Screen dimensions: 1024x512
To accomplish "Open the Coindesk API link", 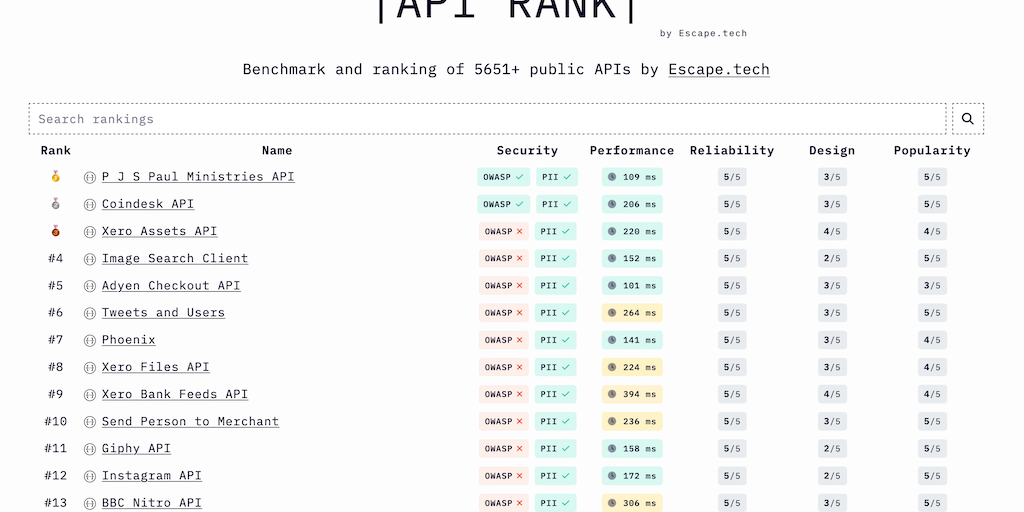I will [148, 204].
